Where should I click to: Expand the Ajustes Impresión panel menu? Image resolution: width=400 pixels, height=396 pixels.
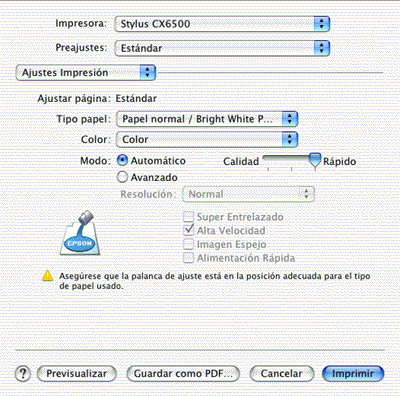[86, 72]
